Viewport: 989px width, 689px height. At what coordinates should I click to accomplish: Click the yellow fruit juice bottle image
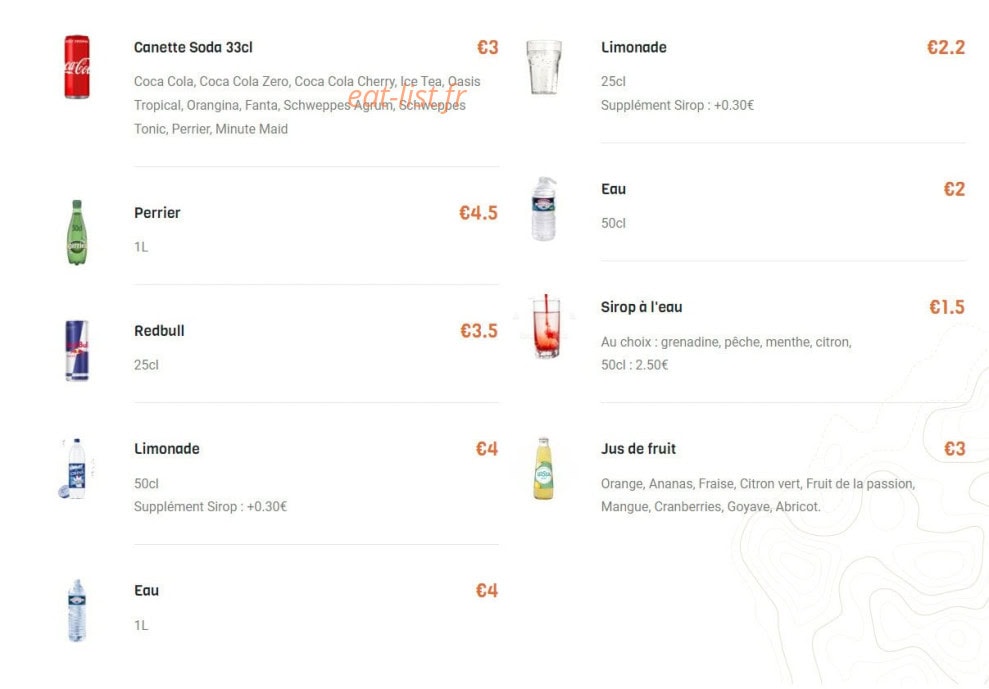pyautogui.click(x=544, y=469)
